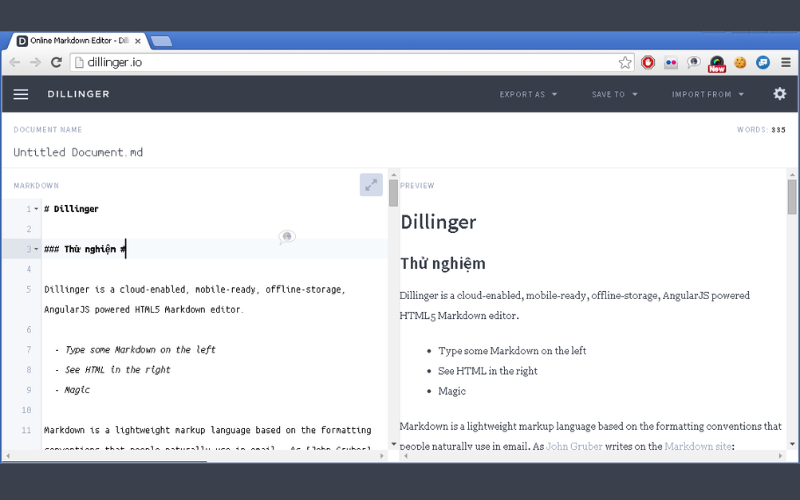Open Dillinger settings gear
800x500 pixels.
click(x=779, y=94)
